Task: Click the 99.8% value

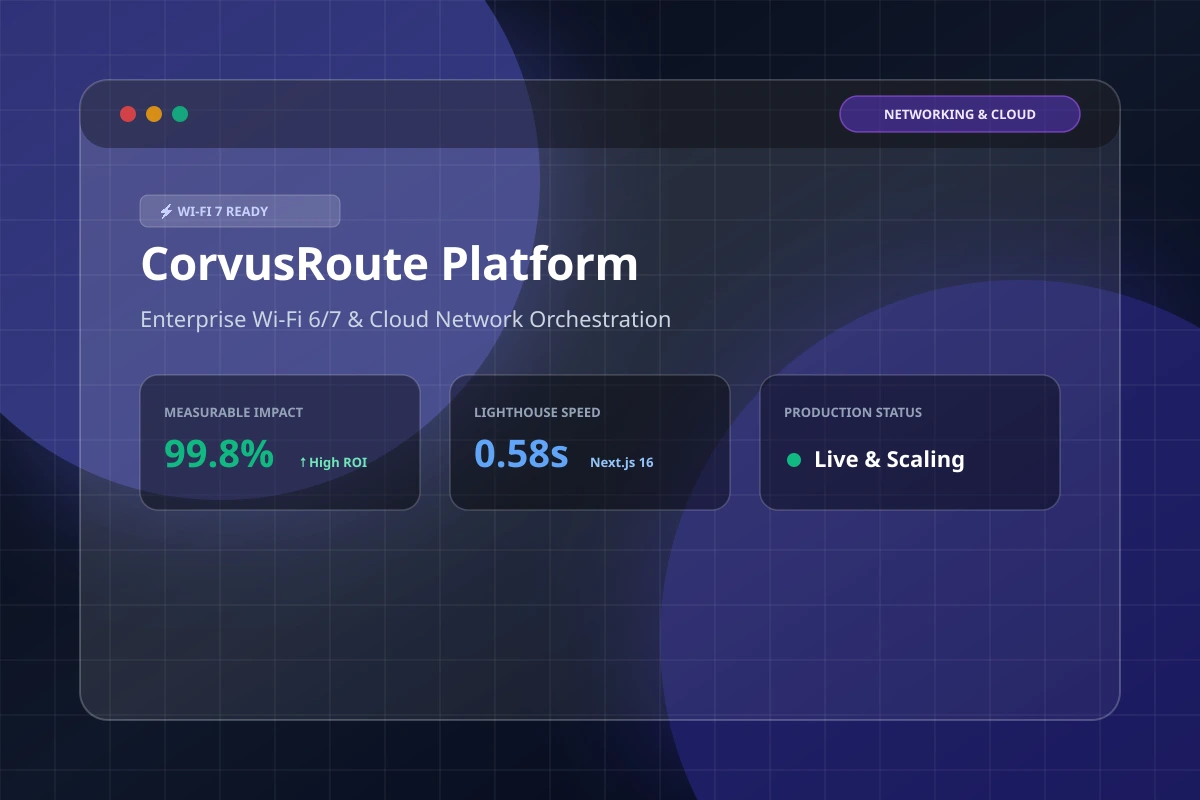Action: pos(219,454)
